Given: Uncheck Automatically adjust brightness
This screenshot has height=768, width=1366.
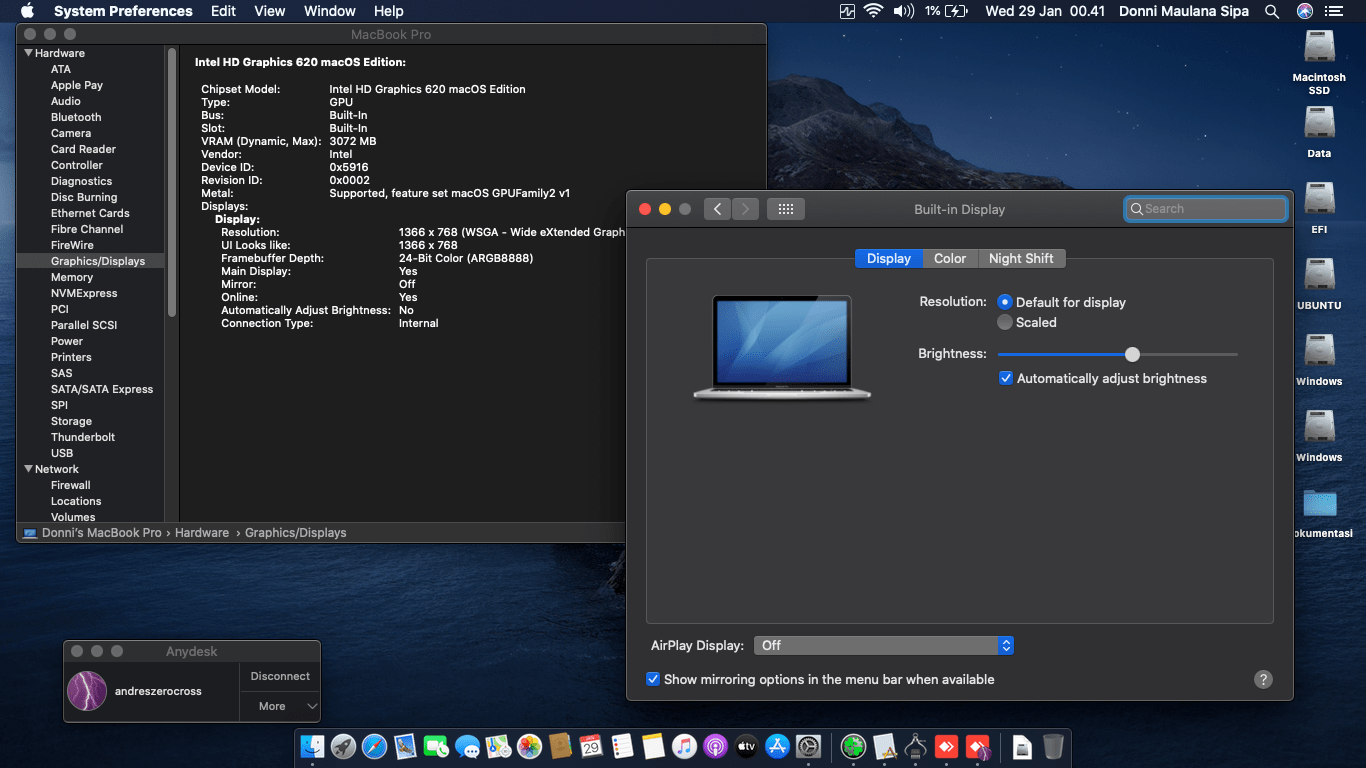Looking at the screenshot, I should [1006, 378].
